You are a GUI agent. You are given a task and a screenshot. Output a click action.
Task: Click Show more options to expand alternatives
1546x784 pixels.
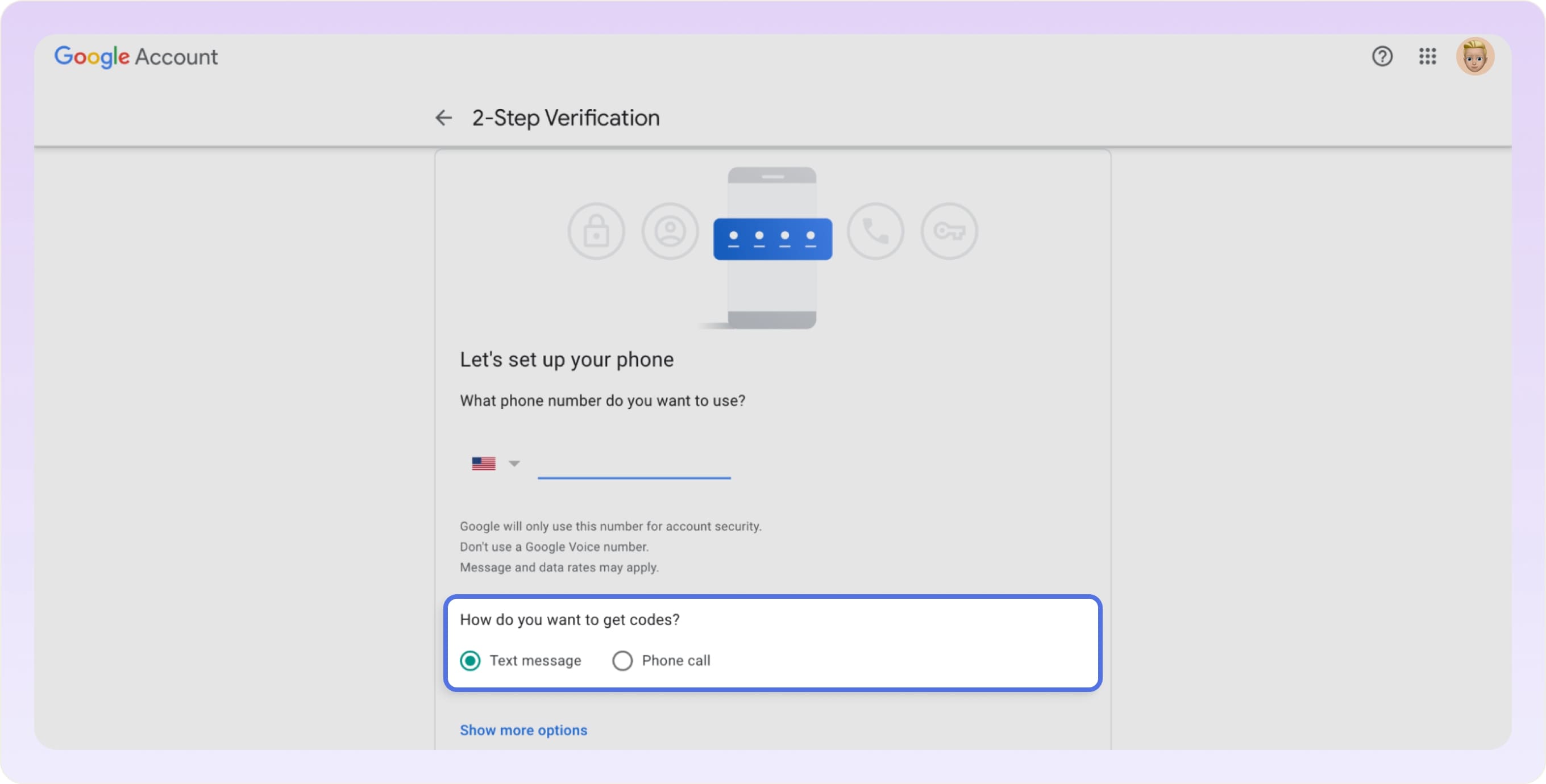pyautogui.click(x=523, y=730)
